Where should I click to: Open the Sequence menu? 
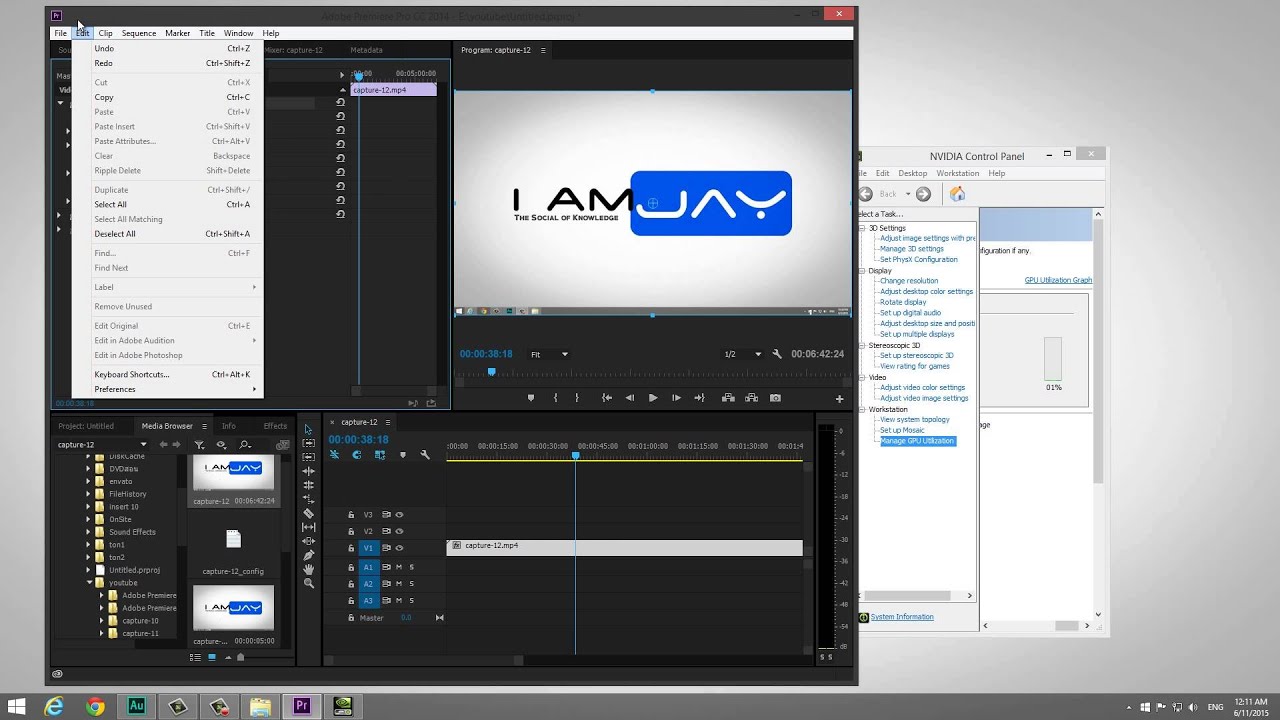139,33
